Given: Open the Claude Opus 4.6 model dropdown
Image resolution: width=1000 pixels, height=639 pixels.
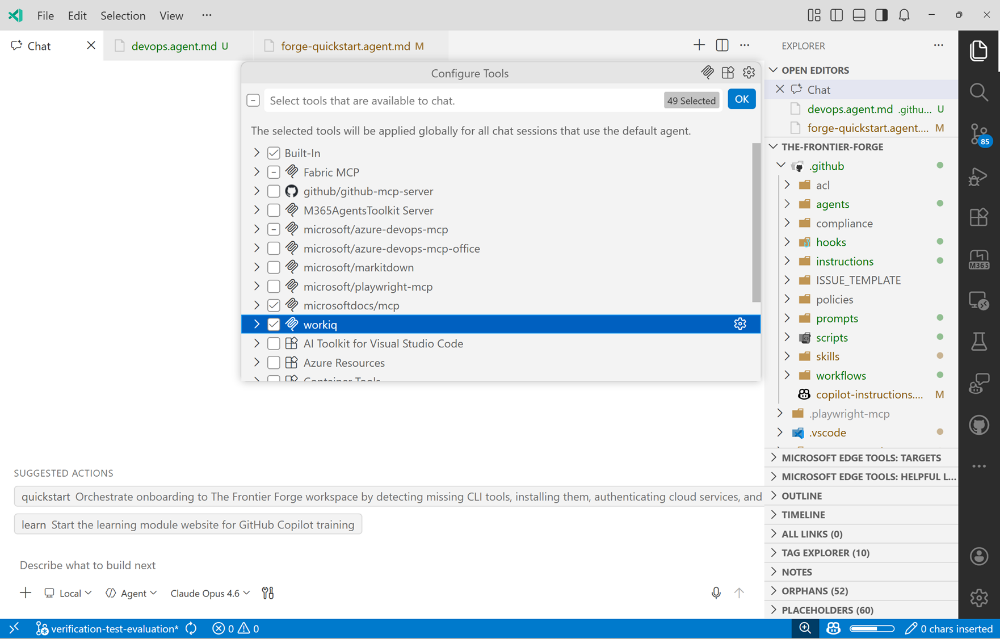Looking at the screenshot, I should tap(208, 593).
